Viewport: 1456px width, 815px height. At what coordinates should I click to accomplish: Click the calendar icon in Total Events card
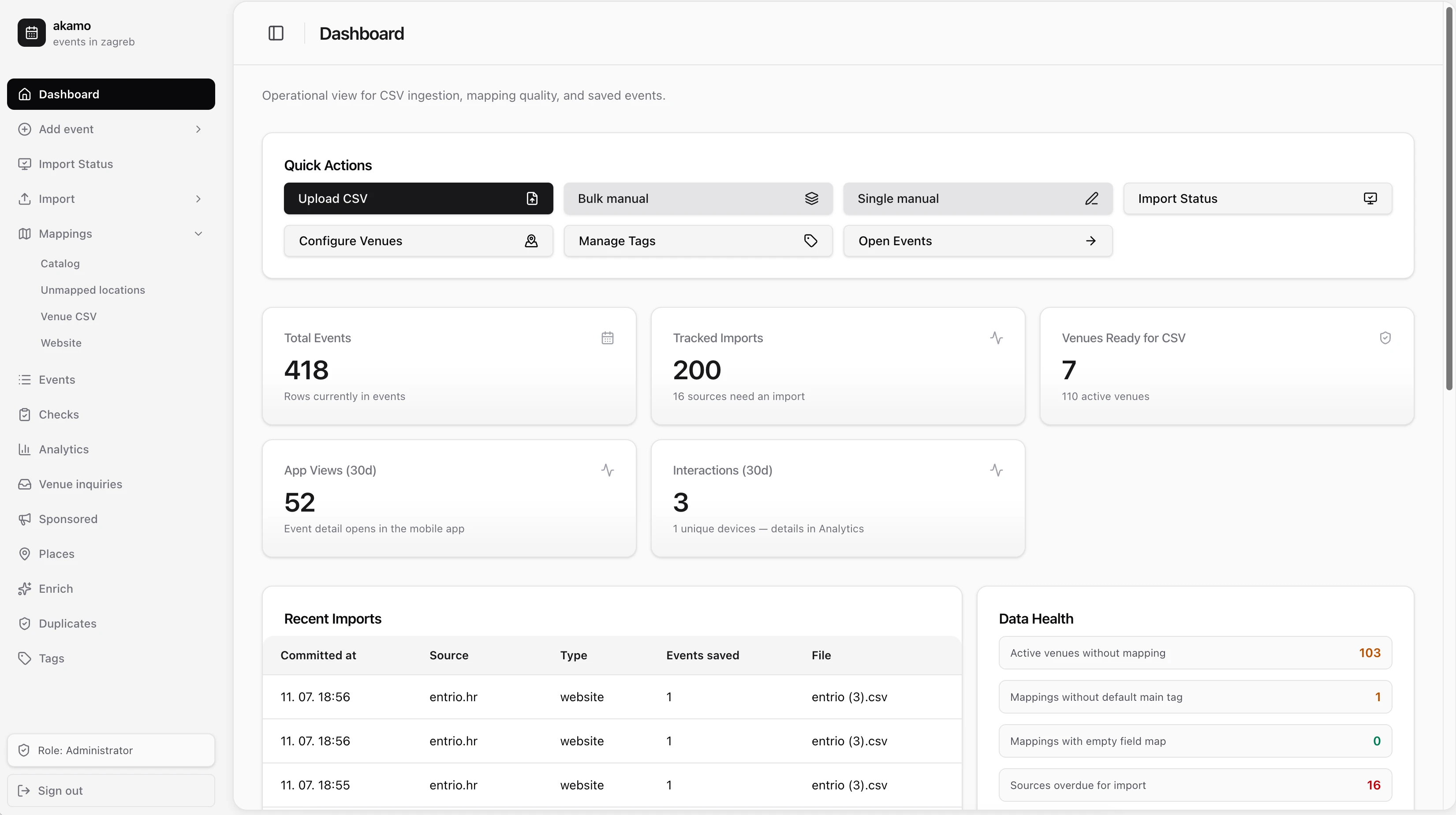pos(608,338)
